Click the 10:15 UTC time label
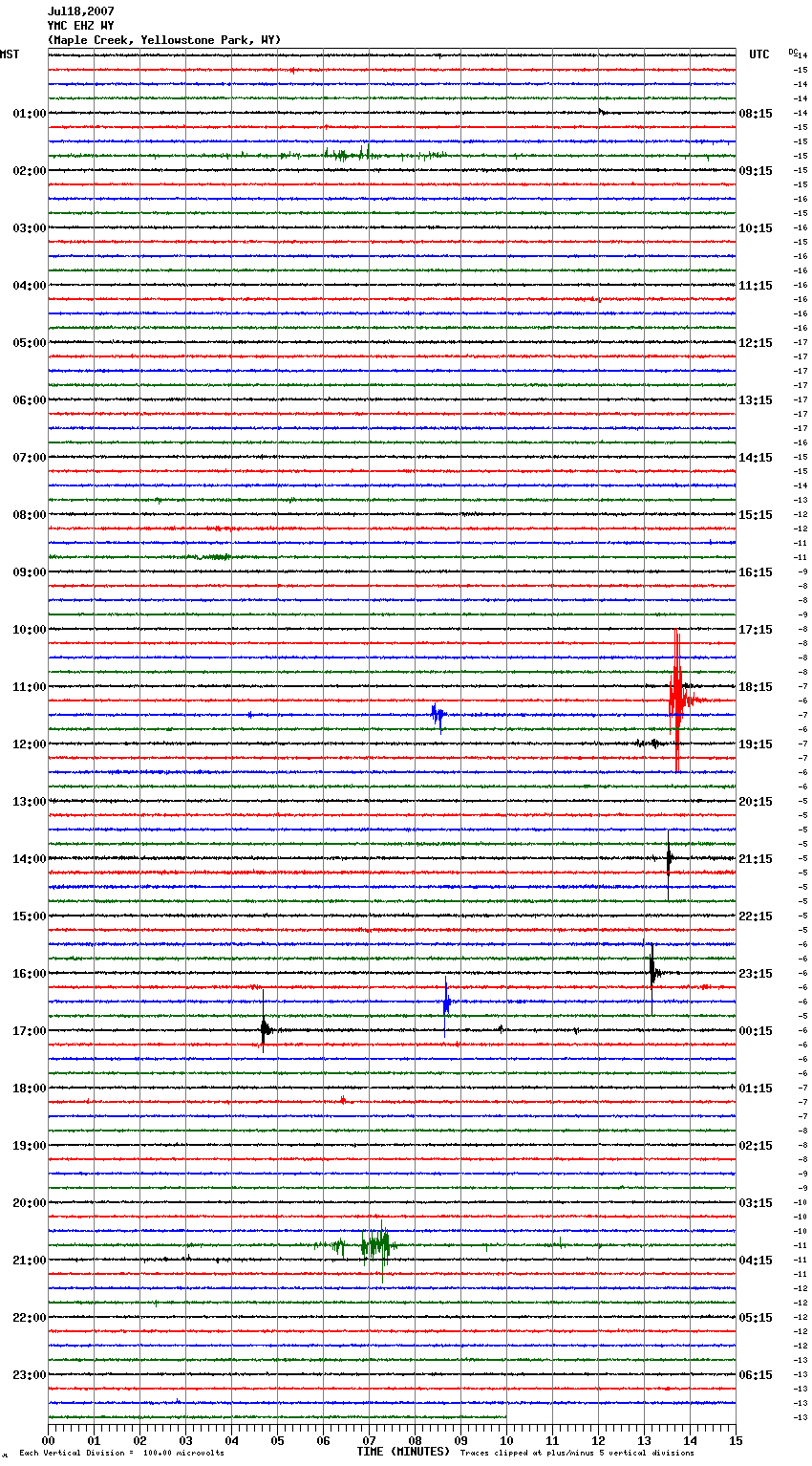812x1466 pixels. [x=756, y=228]
